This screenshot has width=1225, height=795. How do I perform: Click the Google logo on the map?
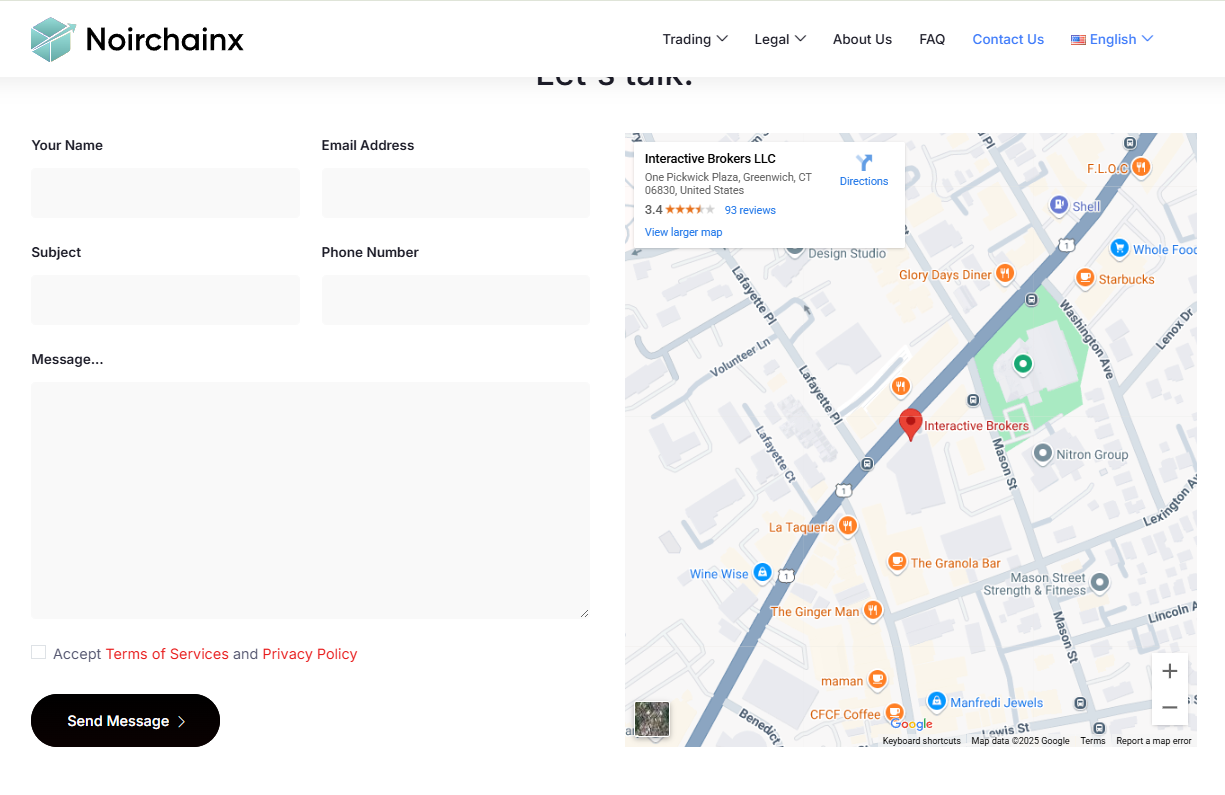tap(911, 724)
